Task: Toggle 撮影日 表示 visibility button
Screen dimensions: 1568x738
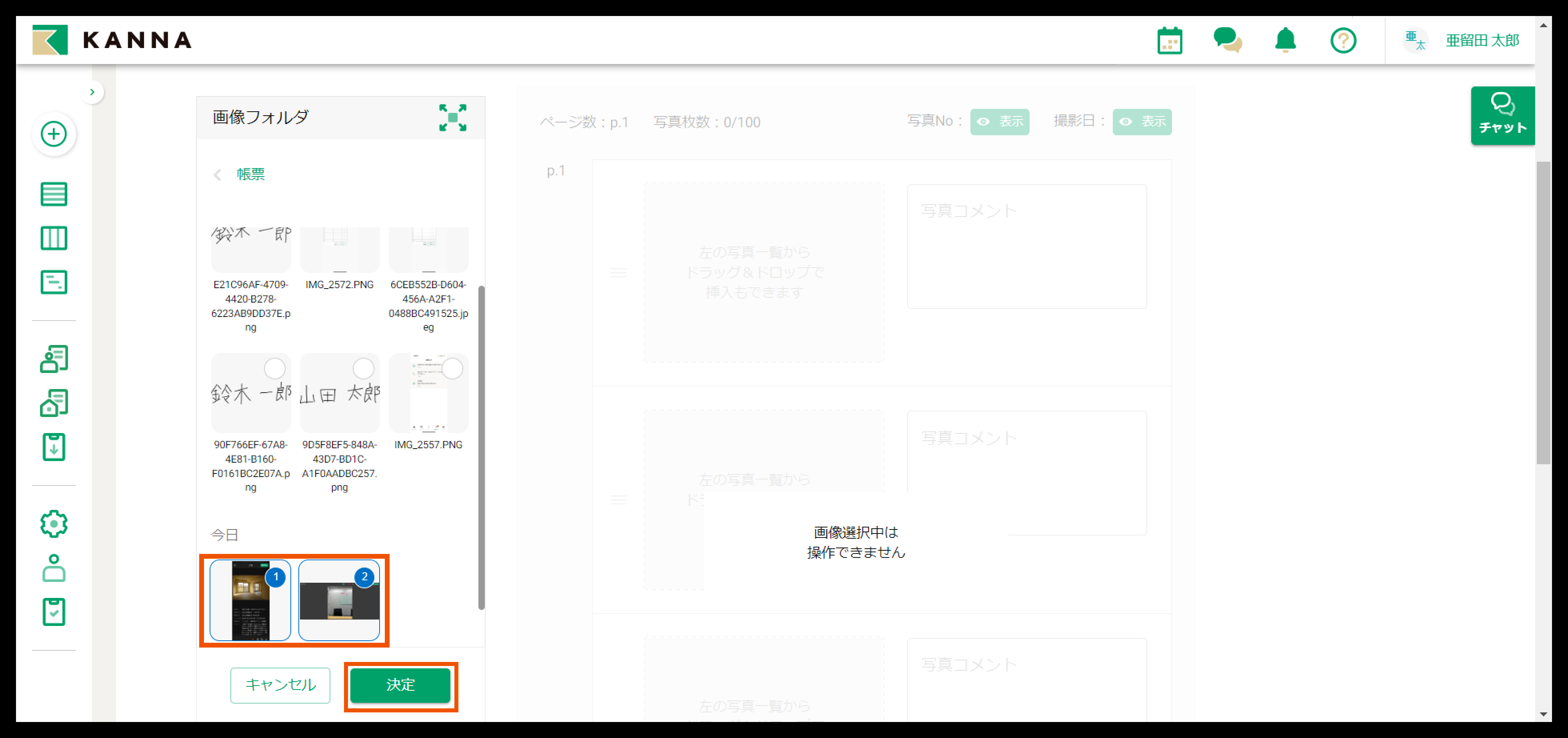Action: 1142,122
